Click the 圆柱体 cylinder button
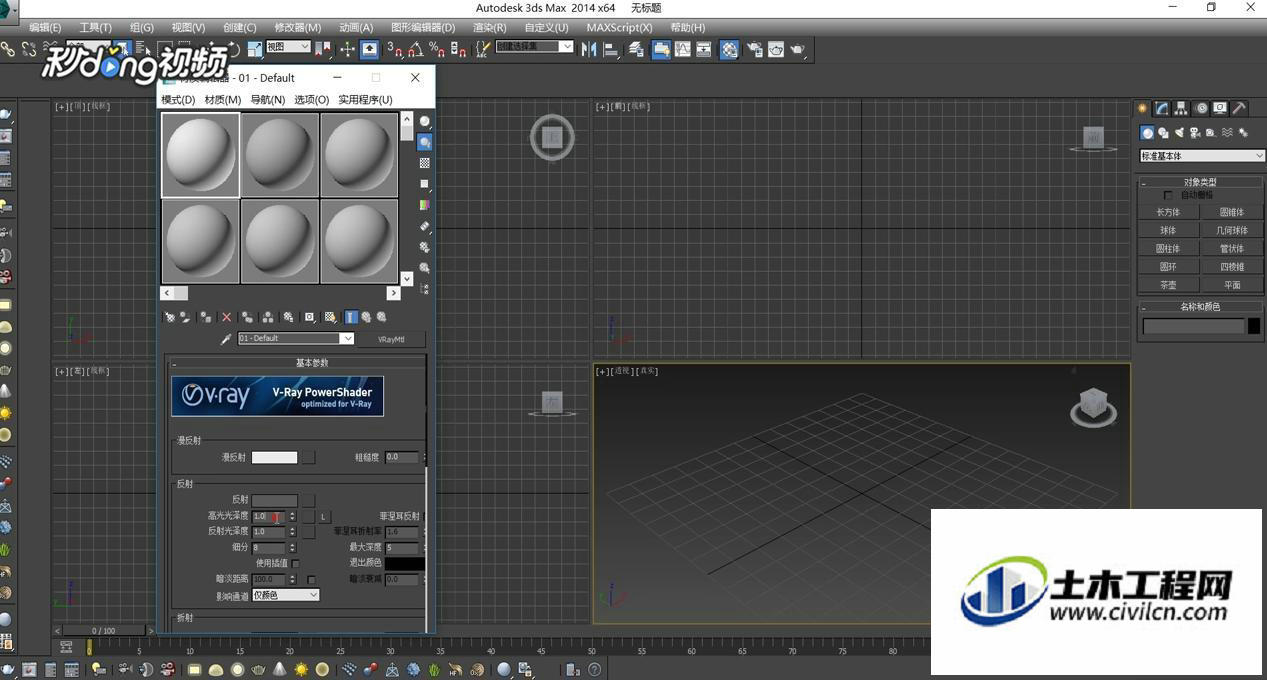The image size is (1267, 680). pos(1168,249)
